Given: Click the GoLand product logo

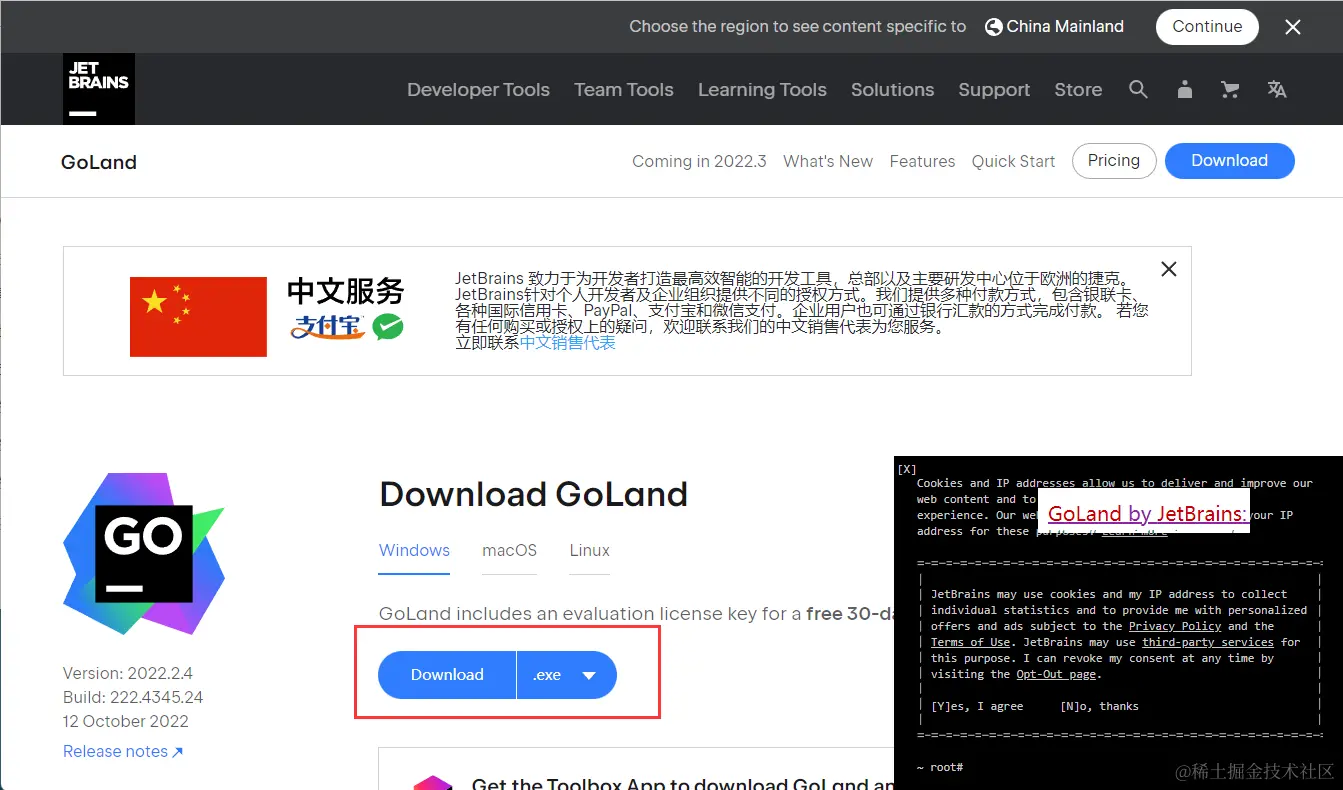Looking at the screenshot, I should 144,553.
